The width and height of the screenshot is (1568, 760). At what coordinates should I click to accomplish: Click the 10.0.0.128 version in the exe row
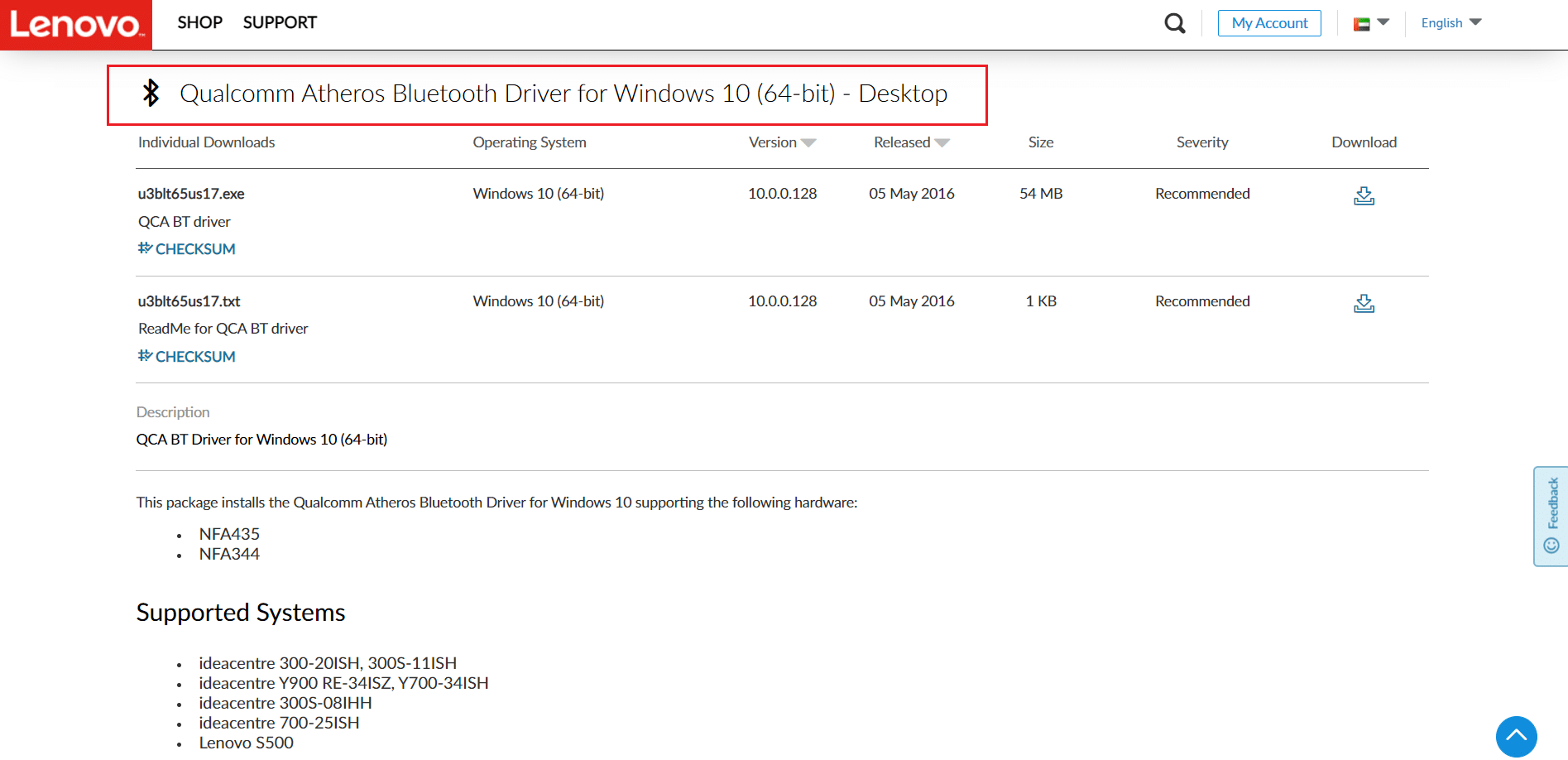782,194
